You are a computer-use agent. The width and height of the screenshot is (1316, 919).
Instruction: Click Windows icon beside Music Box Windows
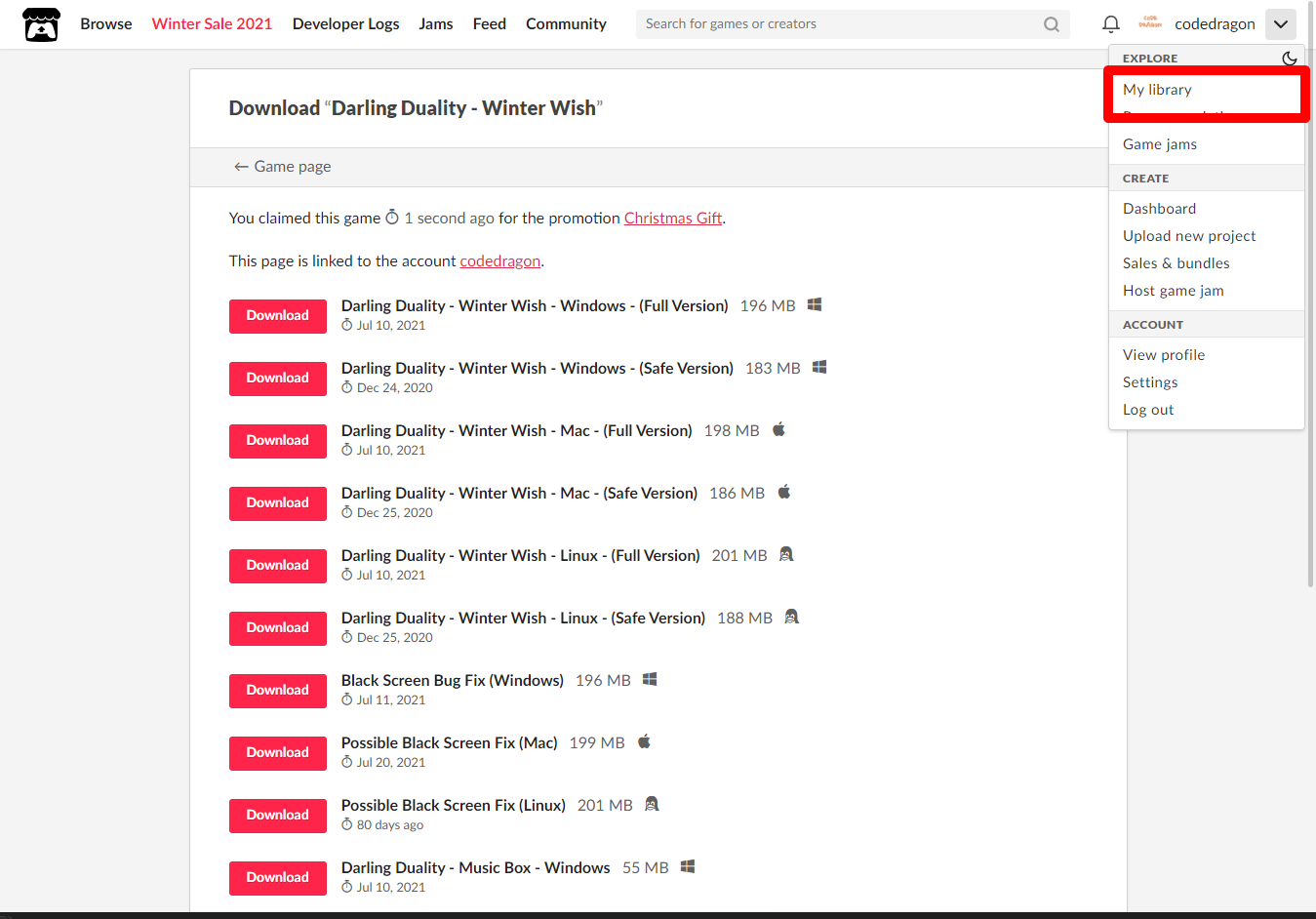[688, 866]
